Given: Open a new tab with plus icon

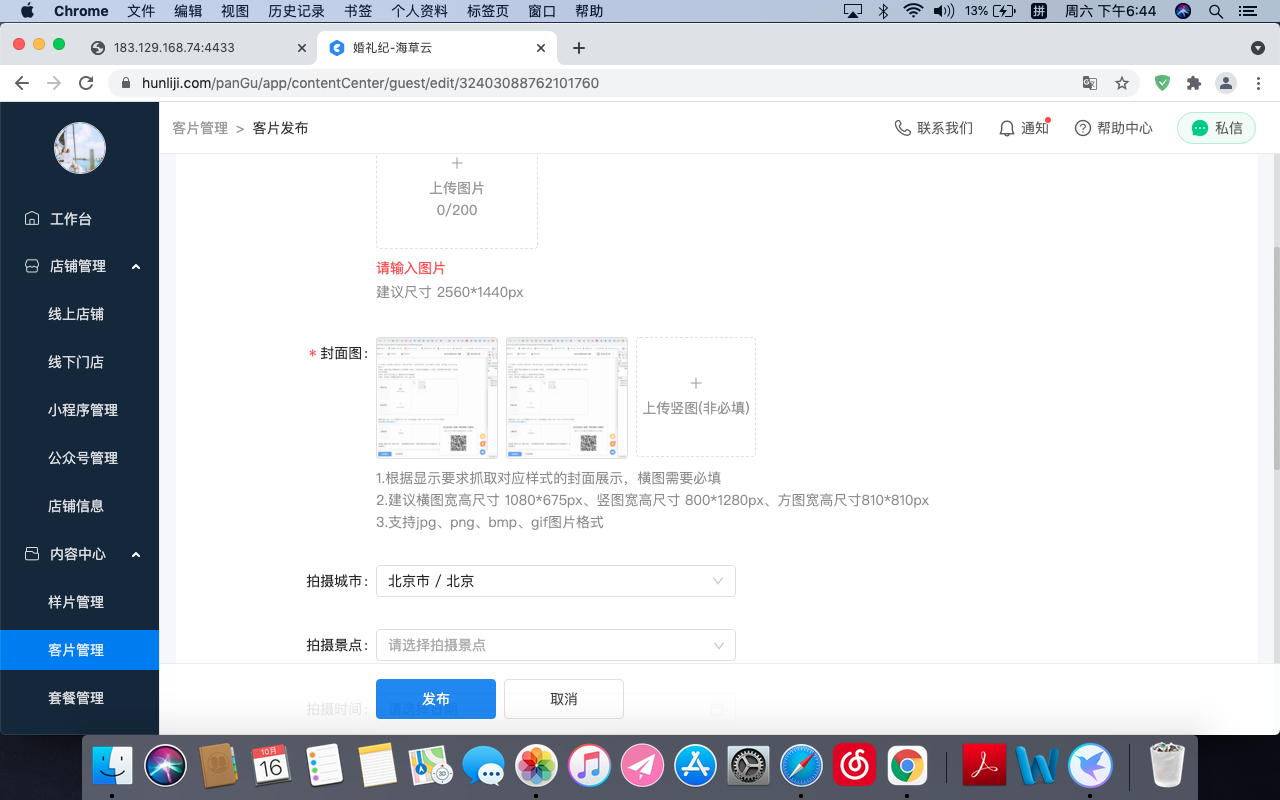Looking at the screenshot, I should point(579,48).
